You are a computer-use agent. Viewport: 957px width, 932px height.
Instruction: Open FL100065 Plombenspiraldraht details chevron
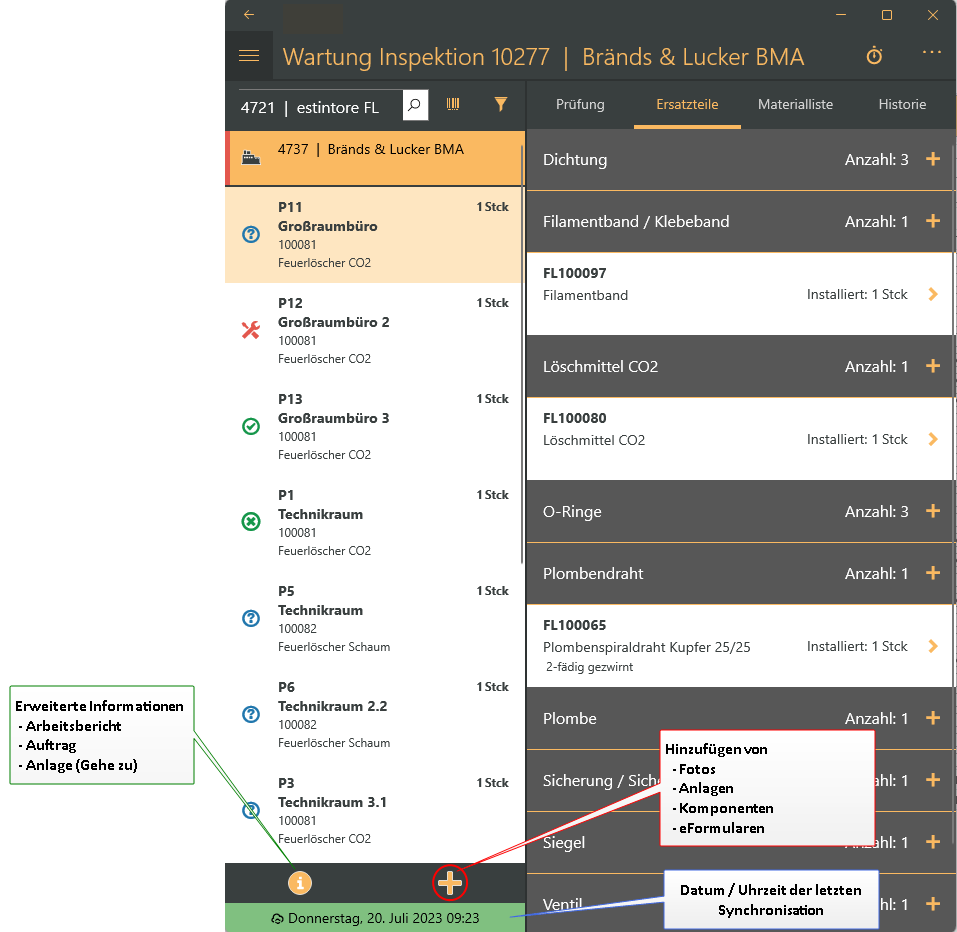(933, 646)
